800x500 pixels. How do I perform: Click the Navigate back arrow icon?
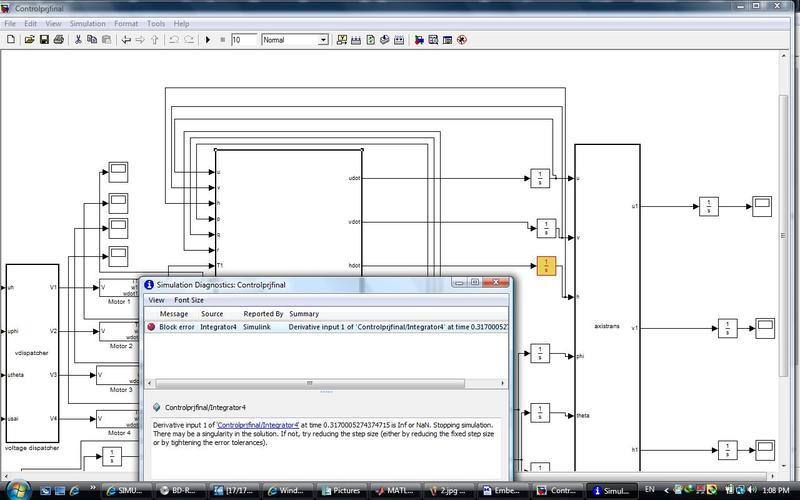126,40
